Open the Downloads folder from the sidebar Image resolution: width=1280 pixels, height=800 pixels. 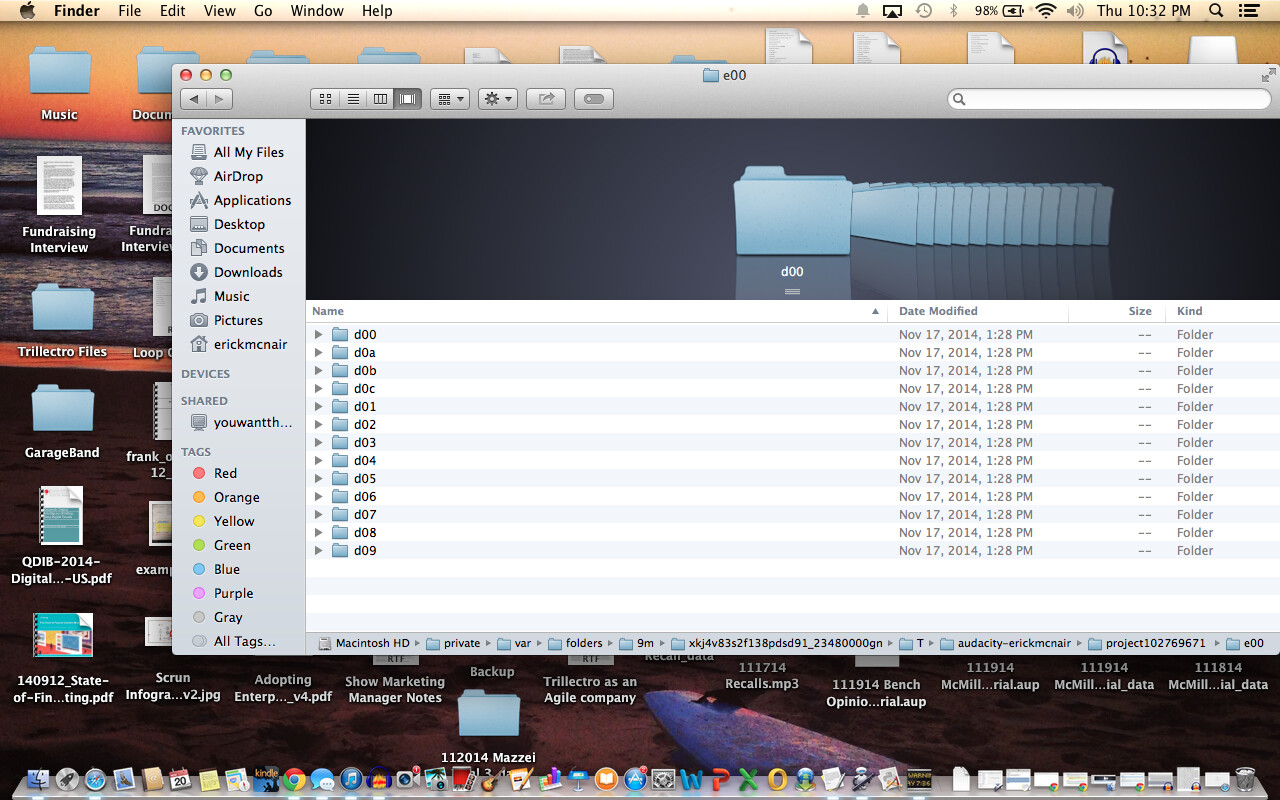coord(245,272)
